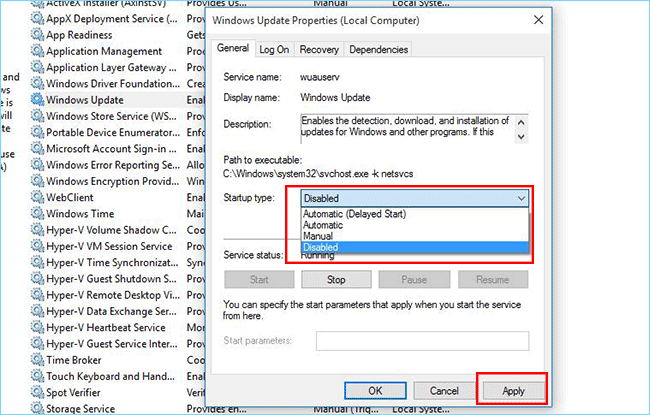Click the gear icon beside Windows Driver Foundation
Image resolution: width=650 pixels, height=415 pixels.
(x=37, y=83)
